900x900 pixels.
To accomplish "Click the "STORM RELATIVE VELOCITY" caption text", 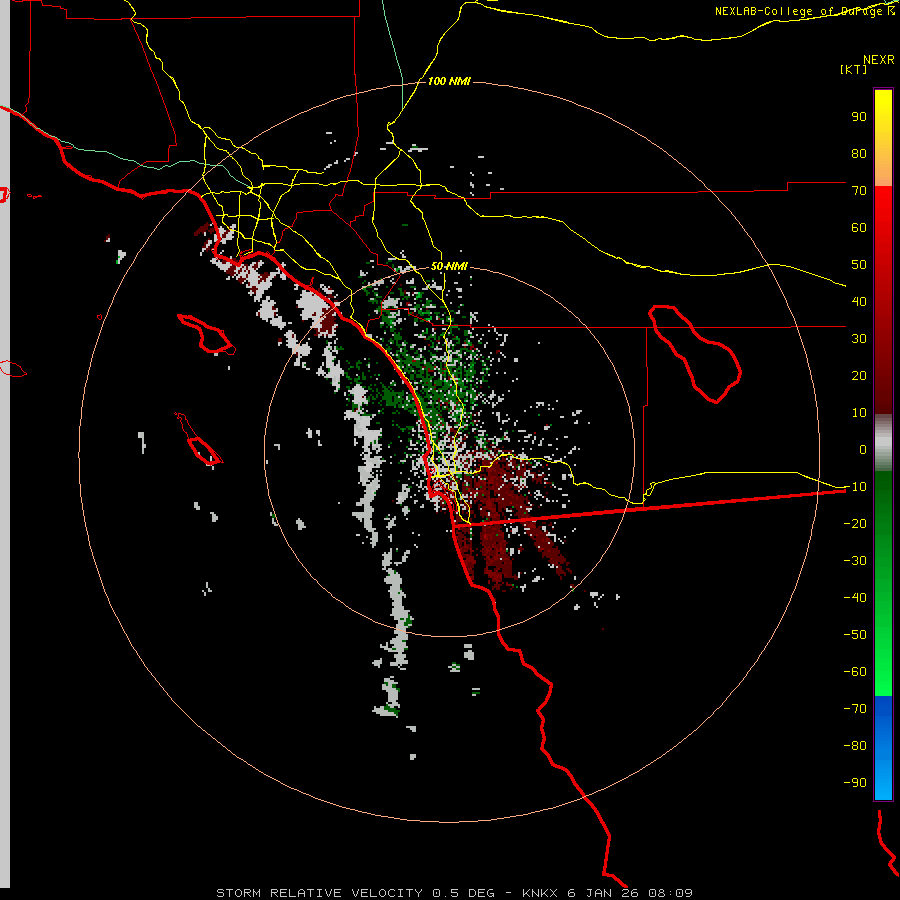I will tap(320, 893).
